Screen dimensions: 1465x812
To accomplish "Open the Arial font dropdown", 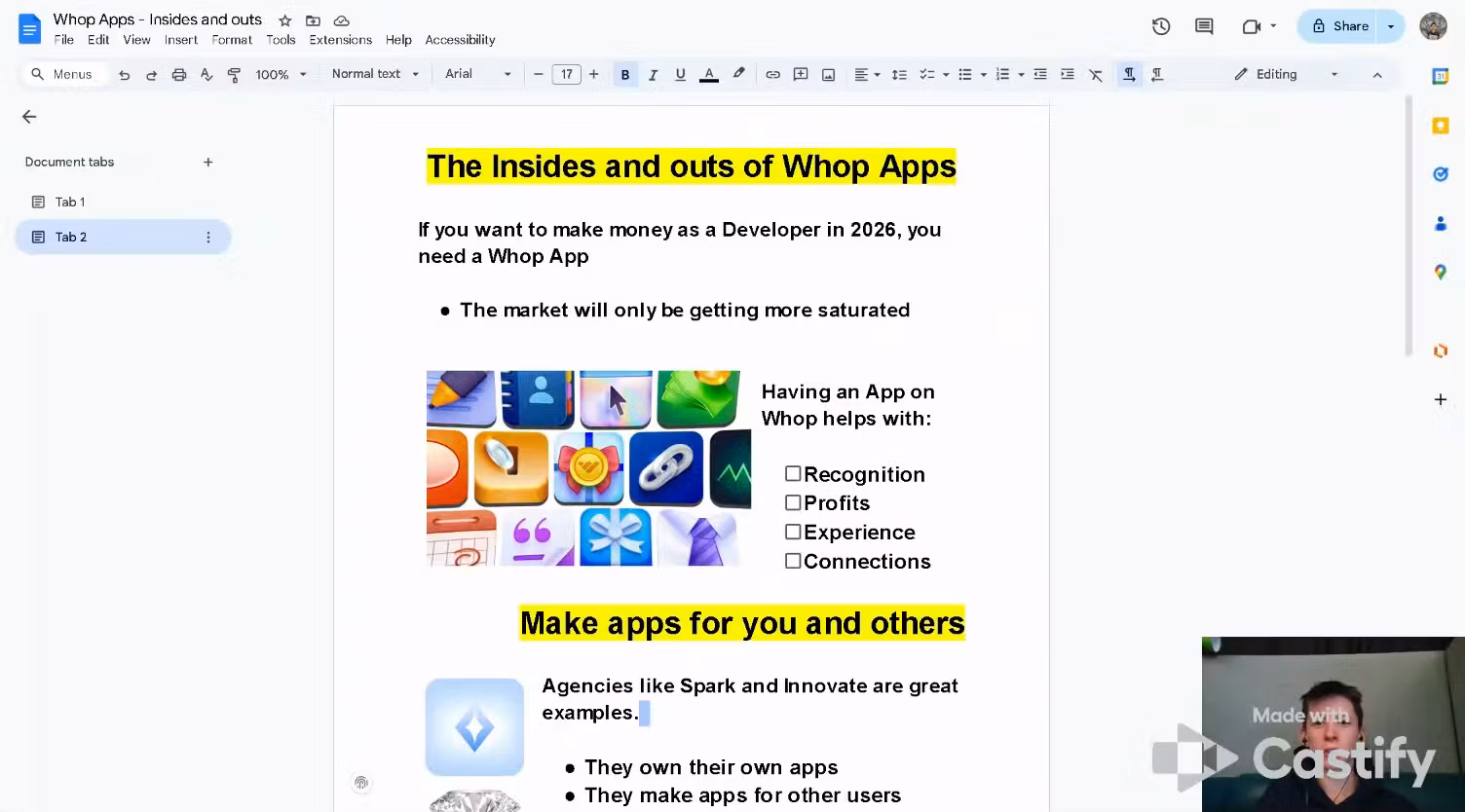I will (476, 74).
